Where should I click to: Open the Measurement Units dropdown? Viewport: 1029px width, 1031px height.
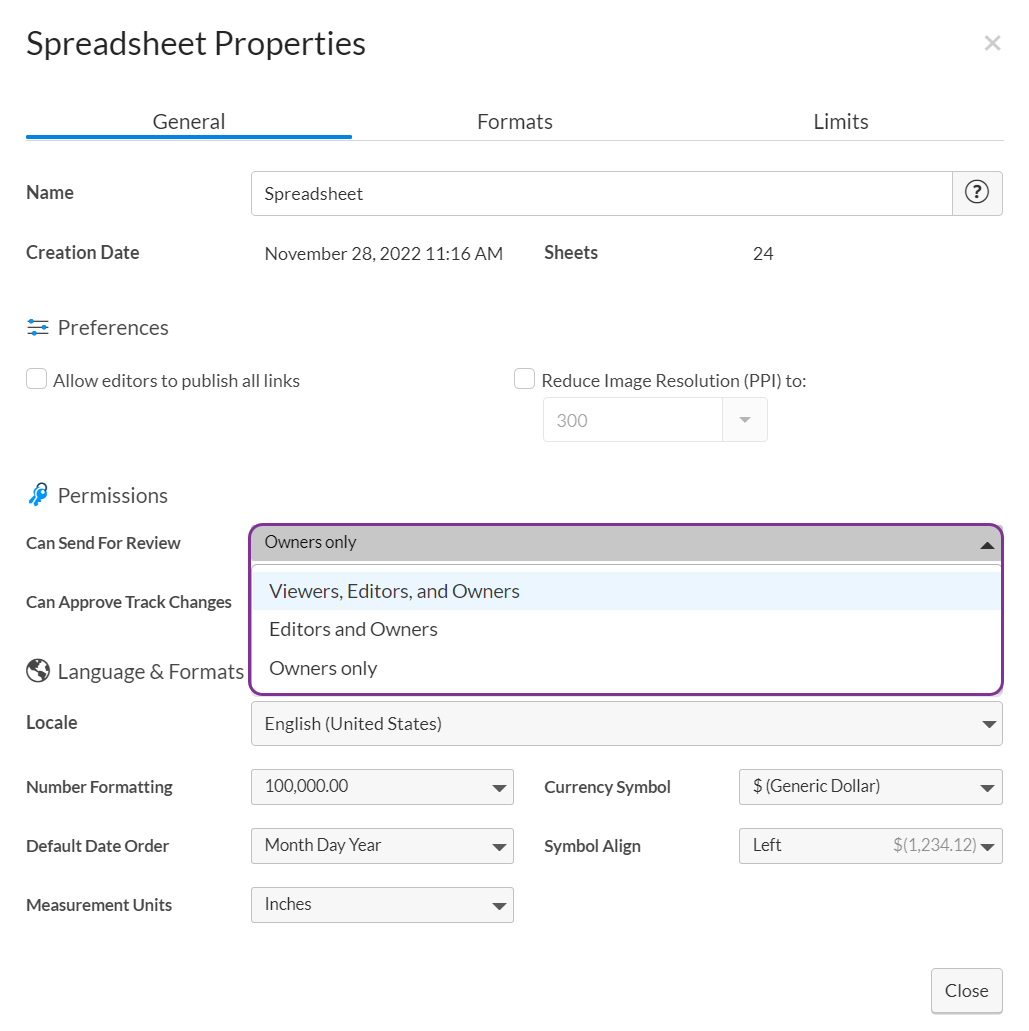point(382,905)
